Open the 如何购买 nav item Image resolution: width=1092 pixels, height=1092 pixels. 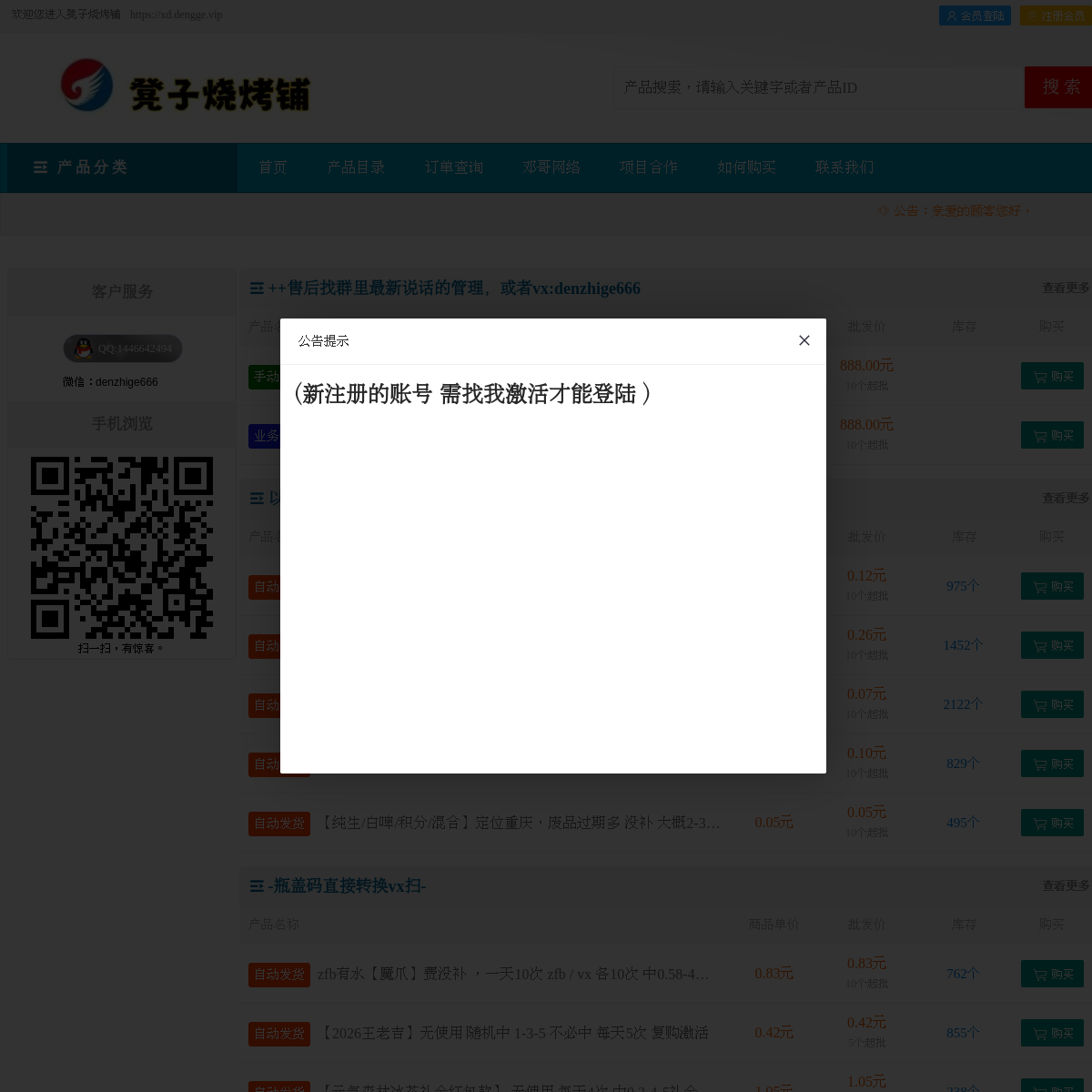tap(747, 167)
